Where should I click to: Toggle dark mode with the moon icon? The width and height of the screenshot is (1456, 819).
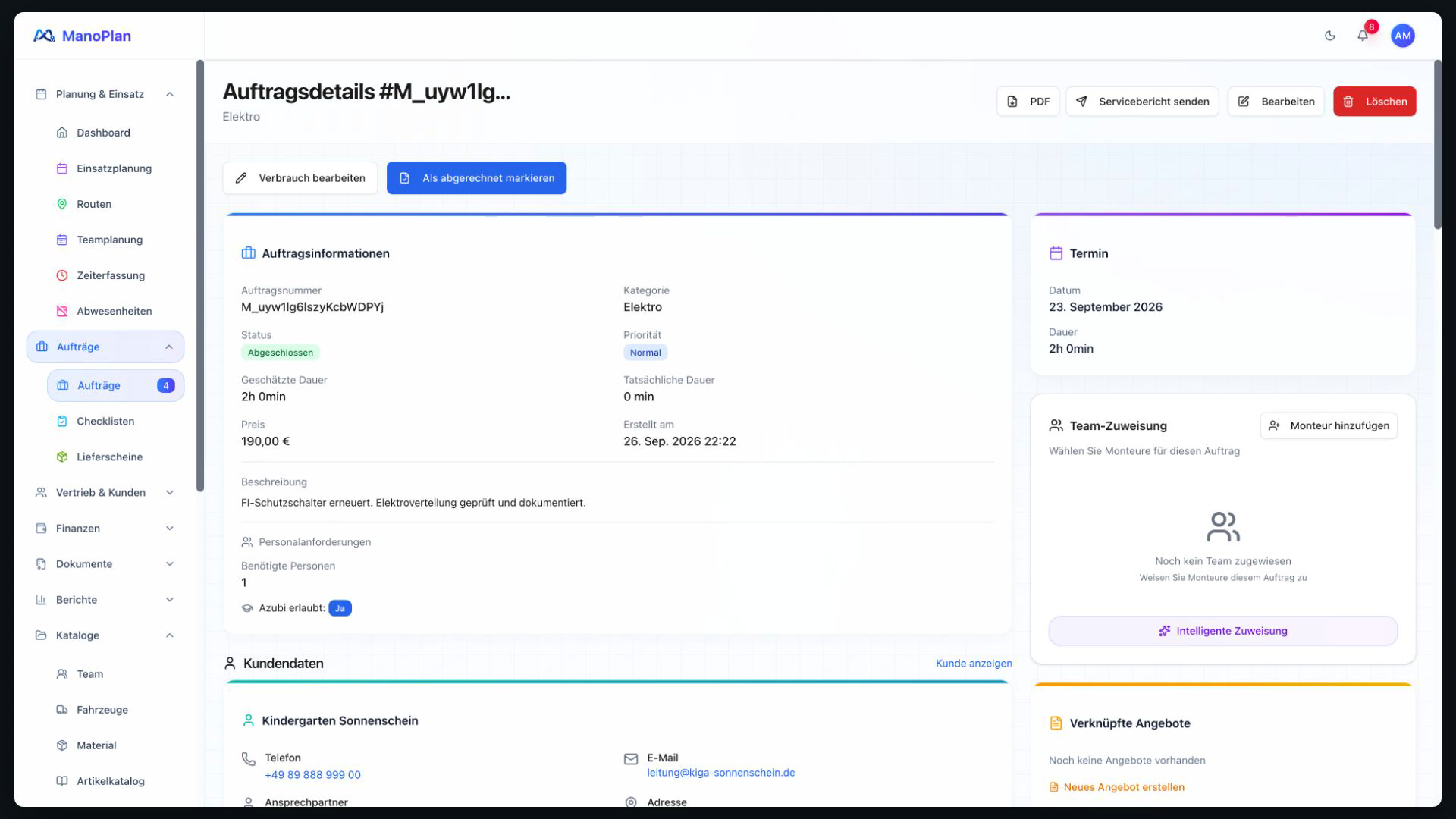pyautogui.click(x=1329, y=36)
